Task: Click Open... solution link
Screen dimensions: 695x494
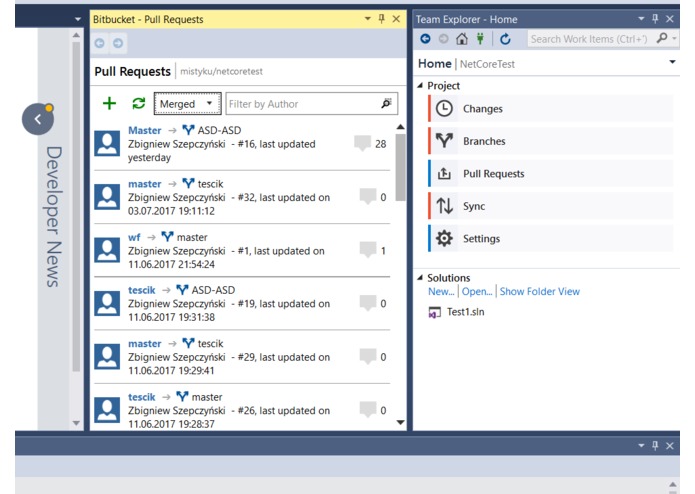Action: tap(477, 292)
